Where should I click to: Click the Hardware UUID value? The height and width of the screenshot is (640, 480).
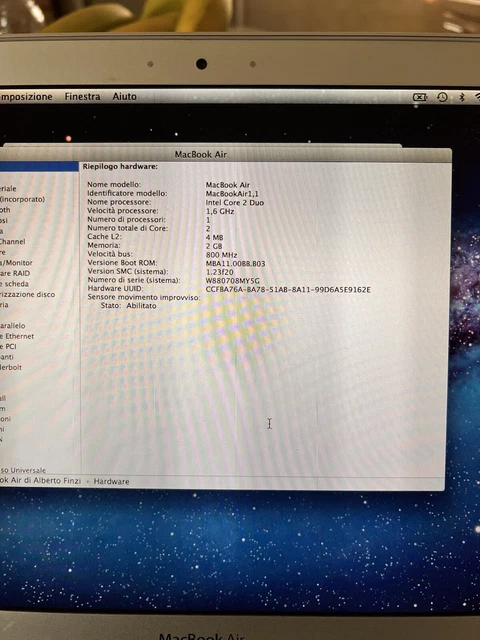288,290
